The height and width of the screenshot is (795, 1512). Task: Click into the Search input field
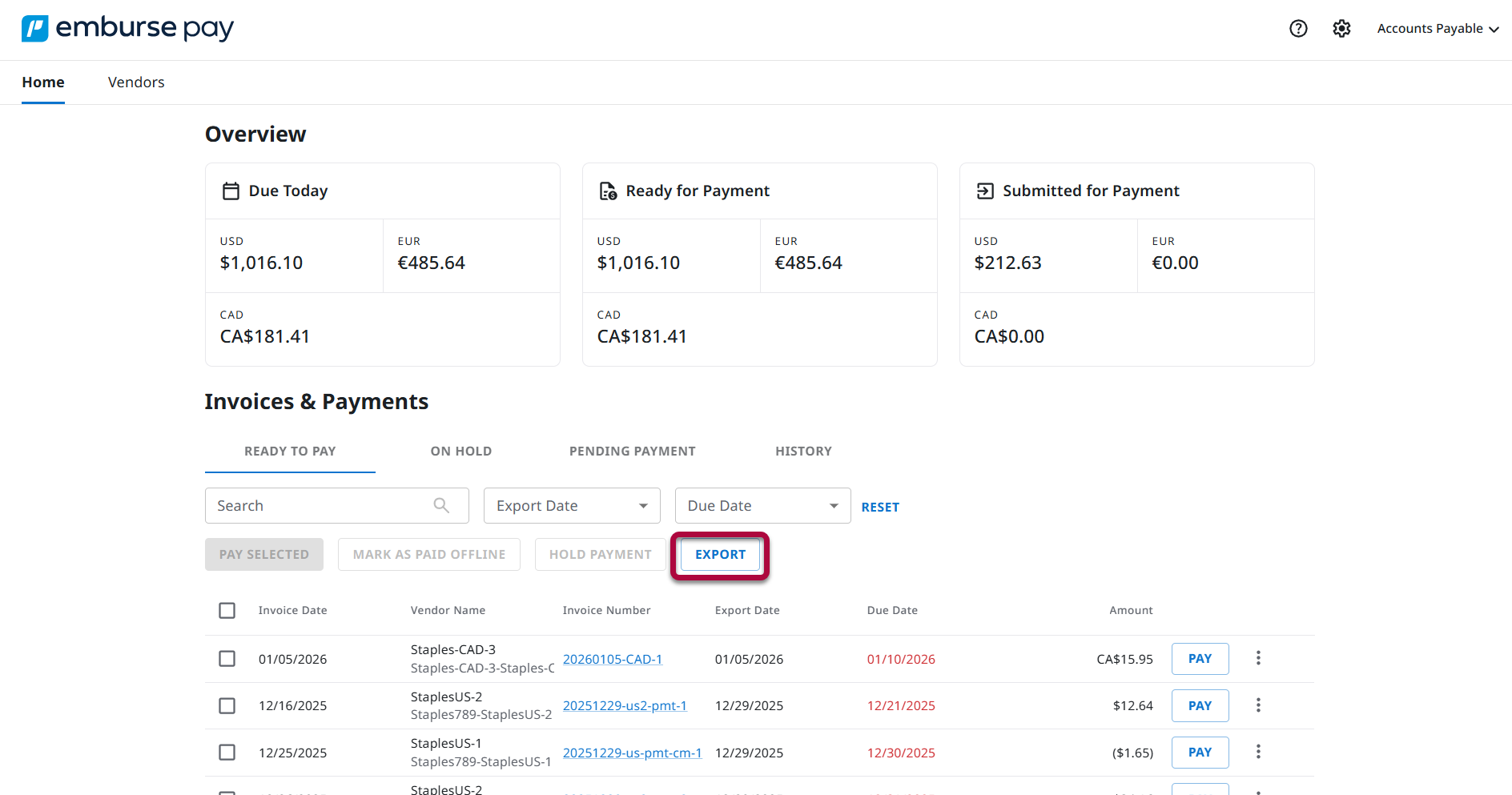(x=320, y=506)
